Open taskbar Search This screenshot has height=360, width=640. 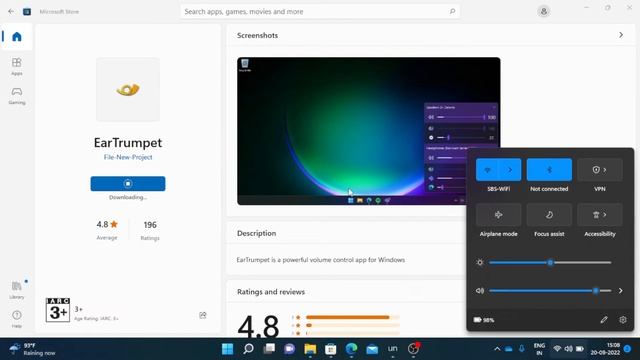[248, 349]
